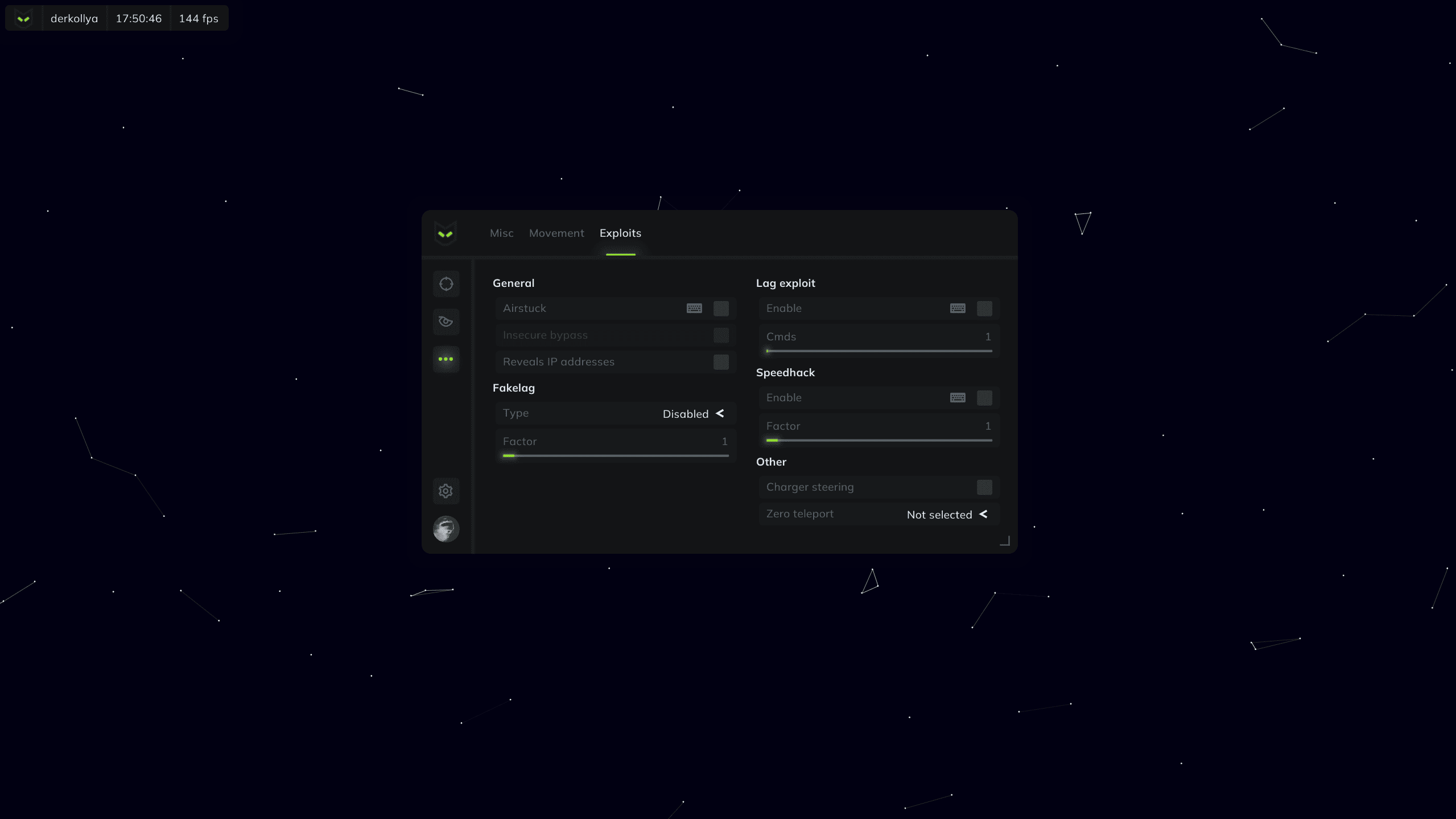The height and width of the screenshot is (819, 1456).
Task: Click the menu logo beside the tabs
Action: (446, 233)
